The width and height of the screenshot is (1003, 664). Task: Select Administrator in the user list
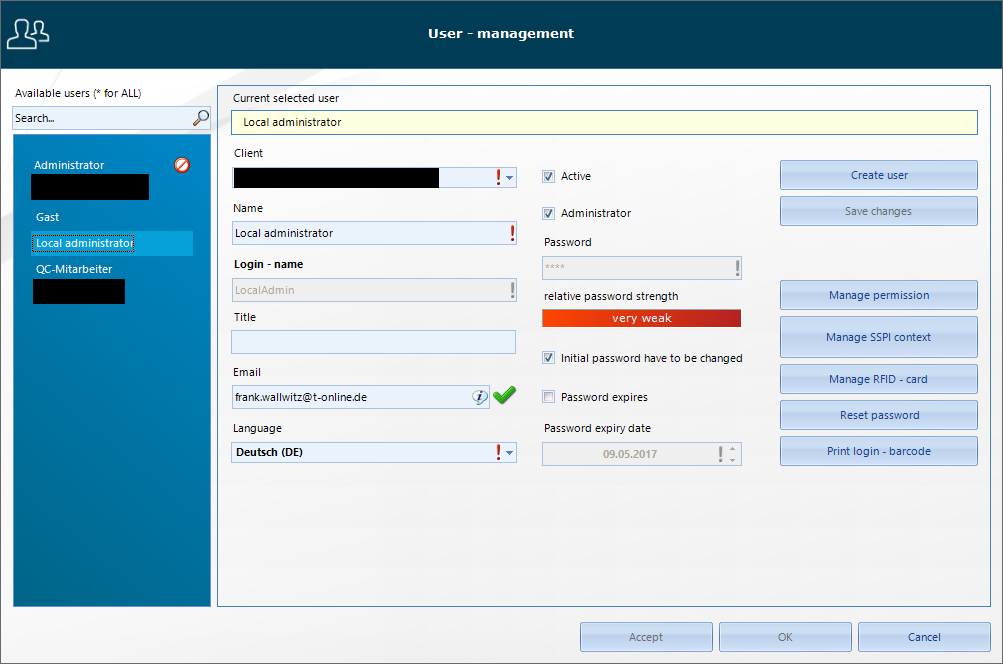coord(69,165)
